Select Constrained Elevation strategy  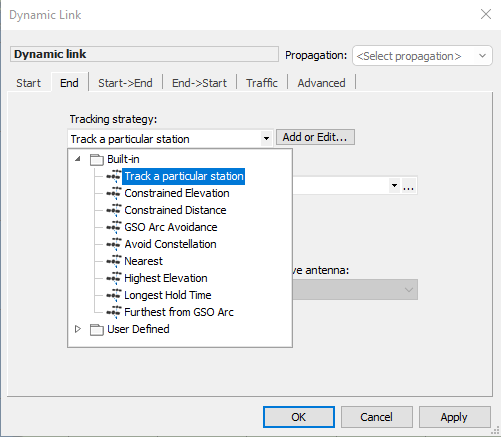coord(177,193)
